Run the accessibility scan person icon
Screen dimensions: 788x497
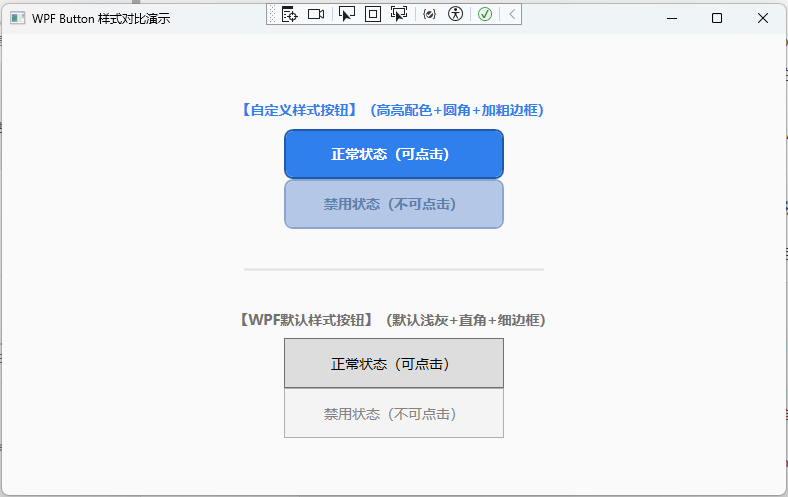455,14
